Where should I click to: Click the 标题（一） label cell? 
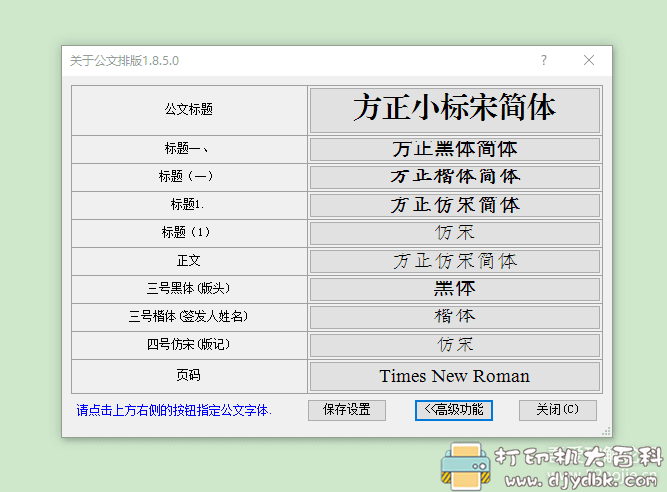pos(189,177)
